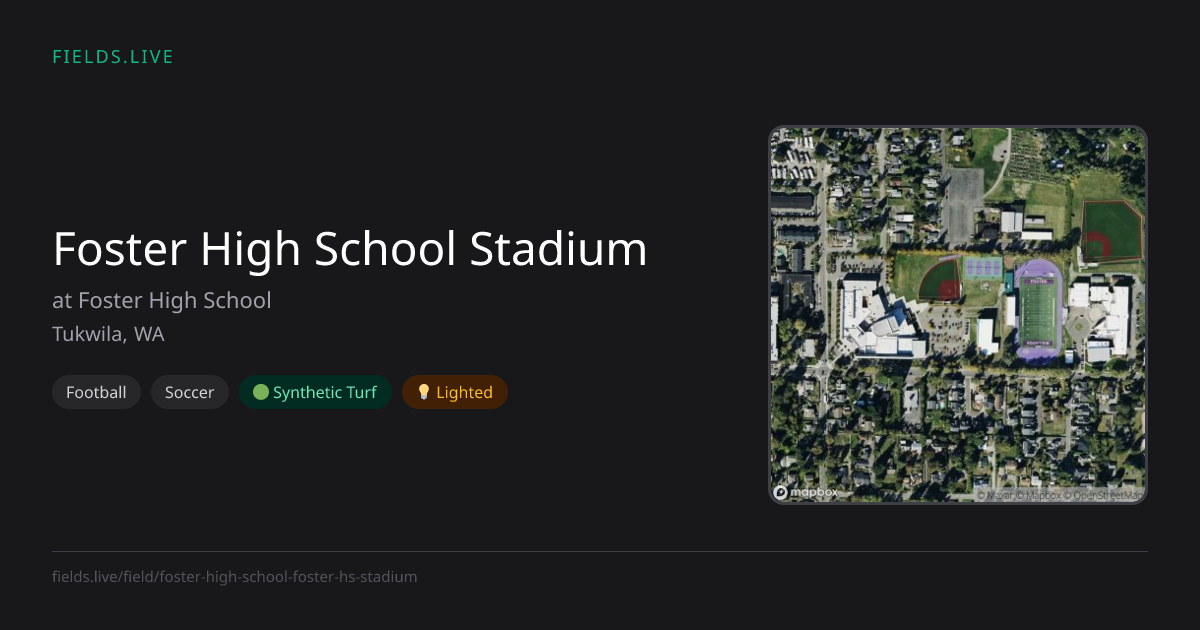
Task: Click the light bulb icon in Lighted badge
Action: (424, 392)
